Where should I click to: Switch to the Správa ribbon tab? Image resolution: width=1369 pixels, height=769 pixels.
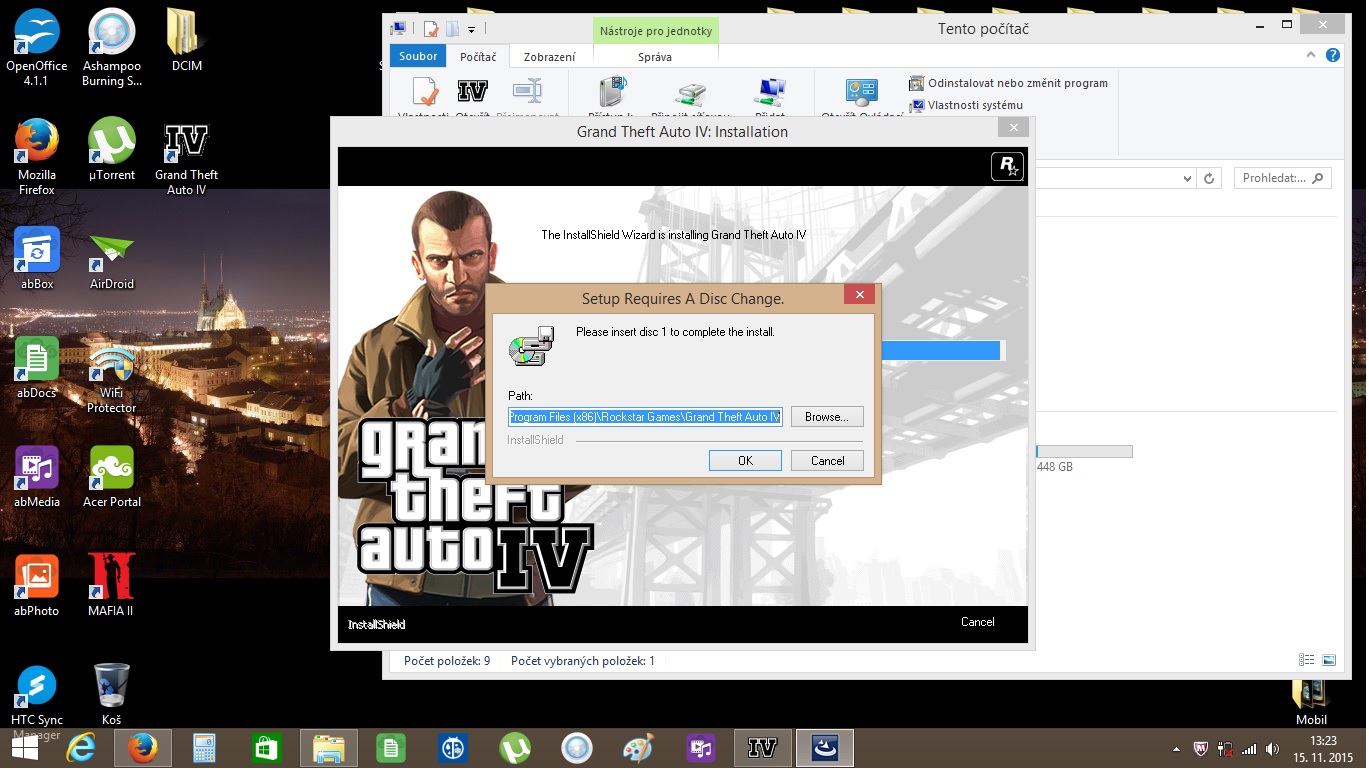tap(655, 57)
